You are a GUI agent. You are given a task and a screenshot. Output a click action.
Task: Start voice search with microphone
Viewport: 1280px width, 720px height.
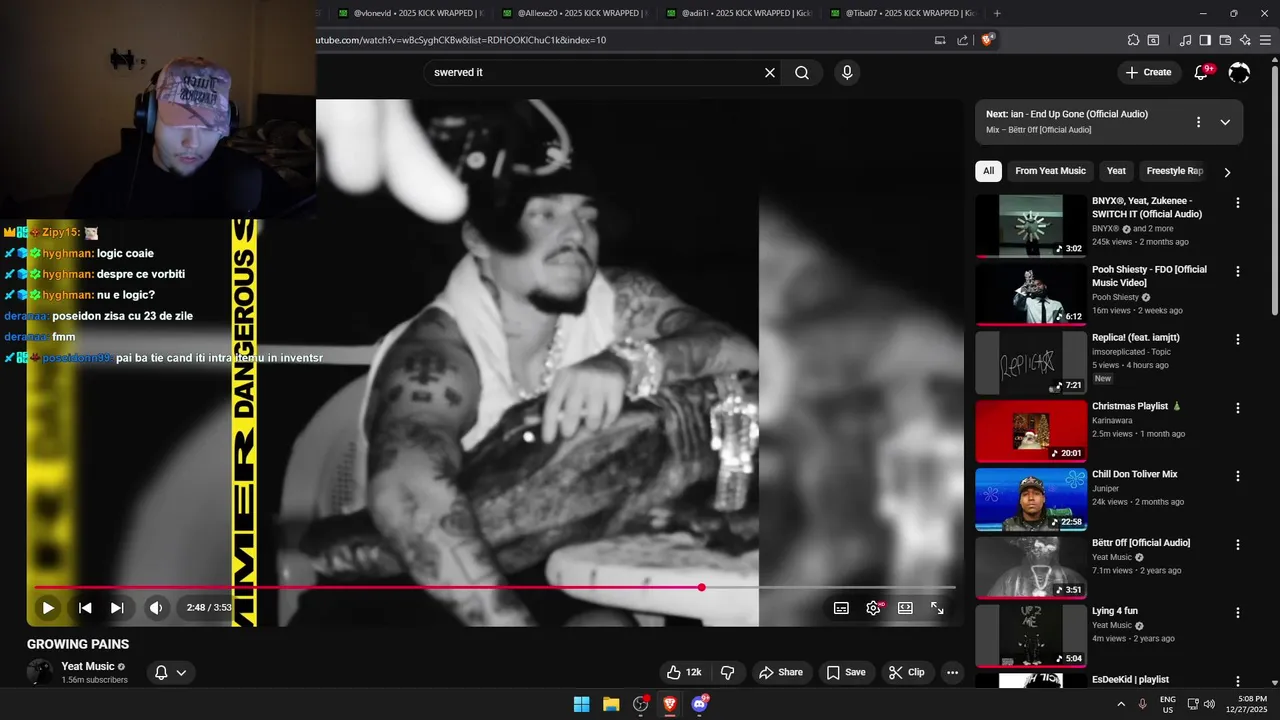(847, 73)
